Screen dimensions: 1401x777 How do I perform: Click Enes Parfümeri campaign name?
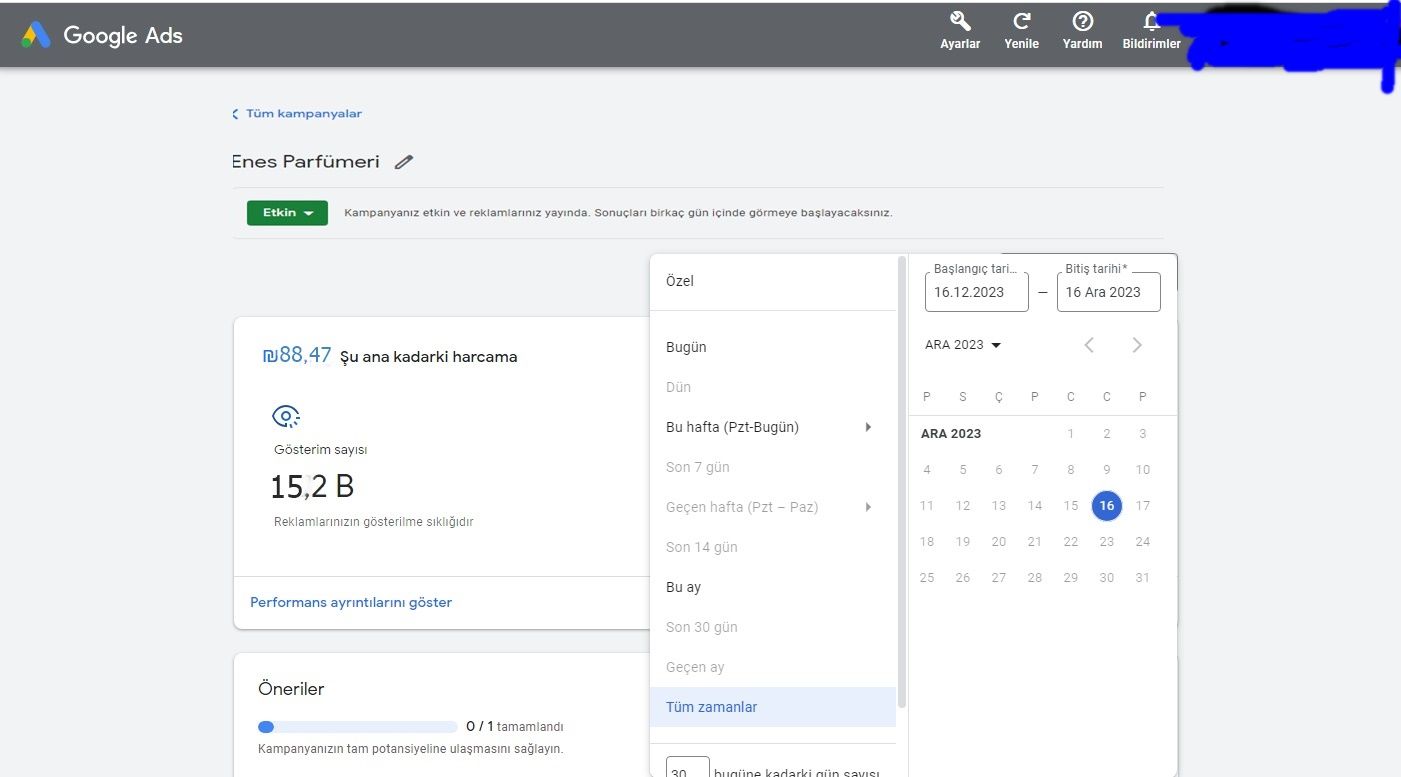[x=306, y=162]
